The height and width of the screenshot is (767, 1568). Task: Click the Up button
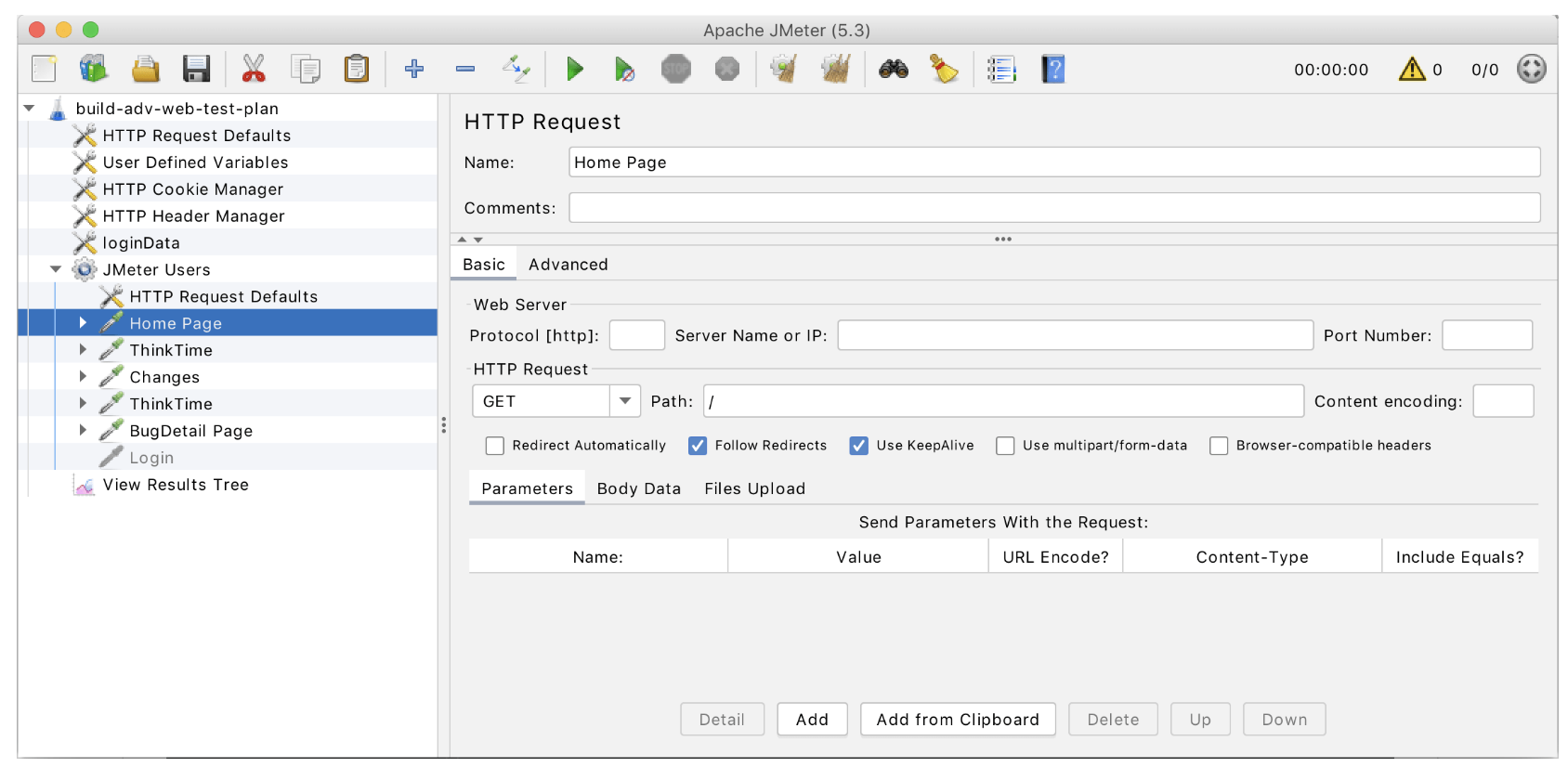pos(1200,720)
